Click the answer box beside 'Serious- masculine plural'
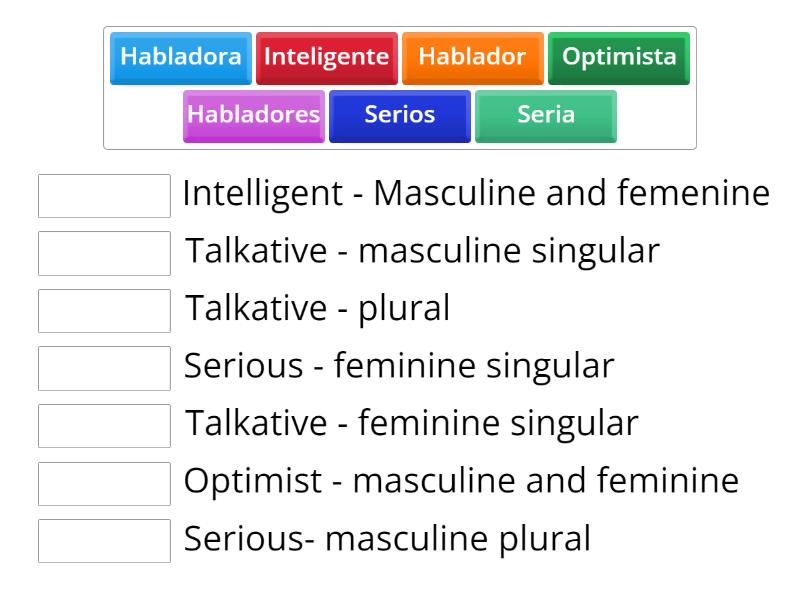 104,541
